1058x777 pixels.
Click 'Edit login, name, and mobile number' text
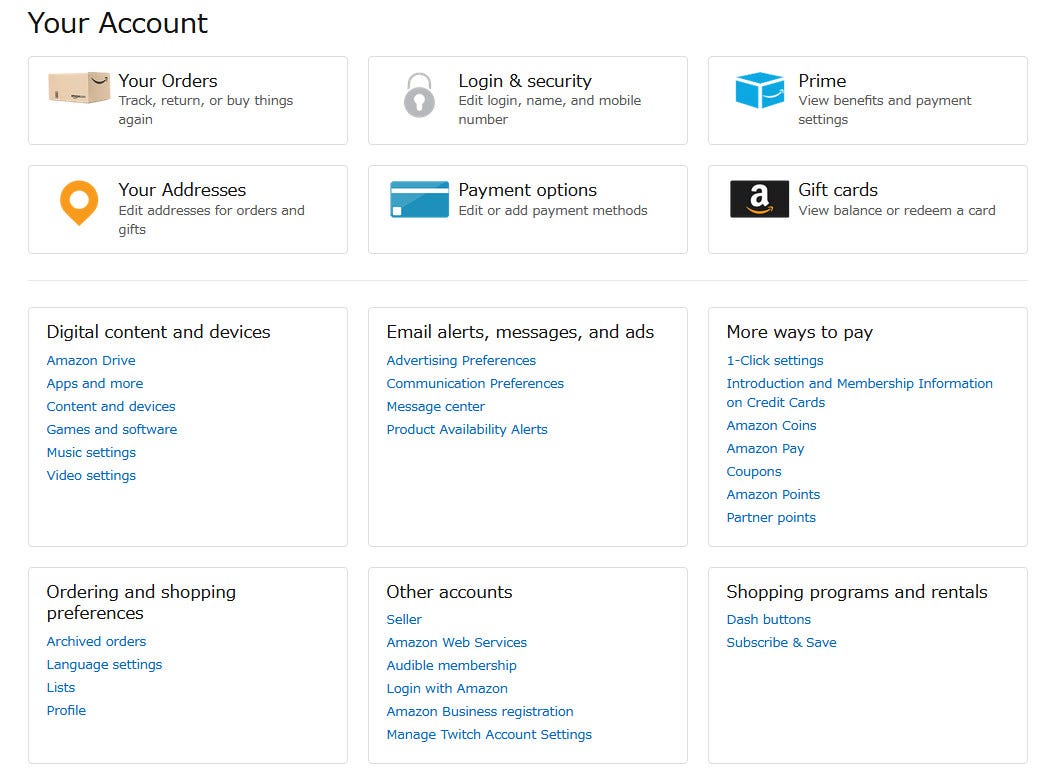click(550, 110)
